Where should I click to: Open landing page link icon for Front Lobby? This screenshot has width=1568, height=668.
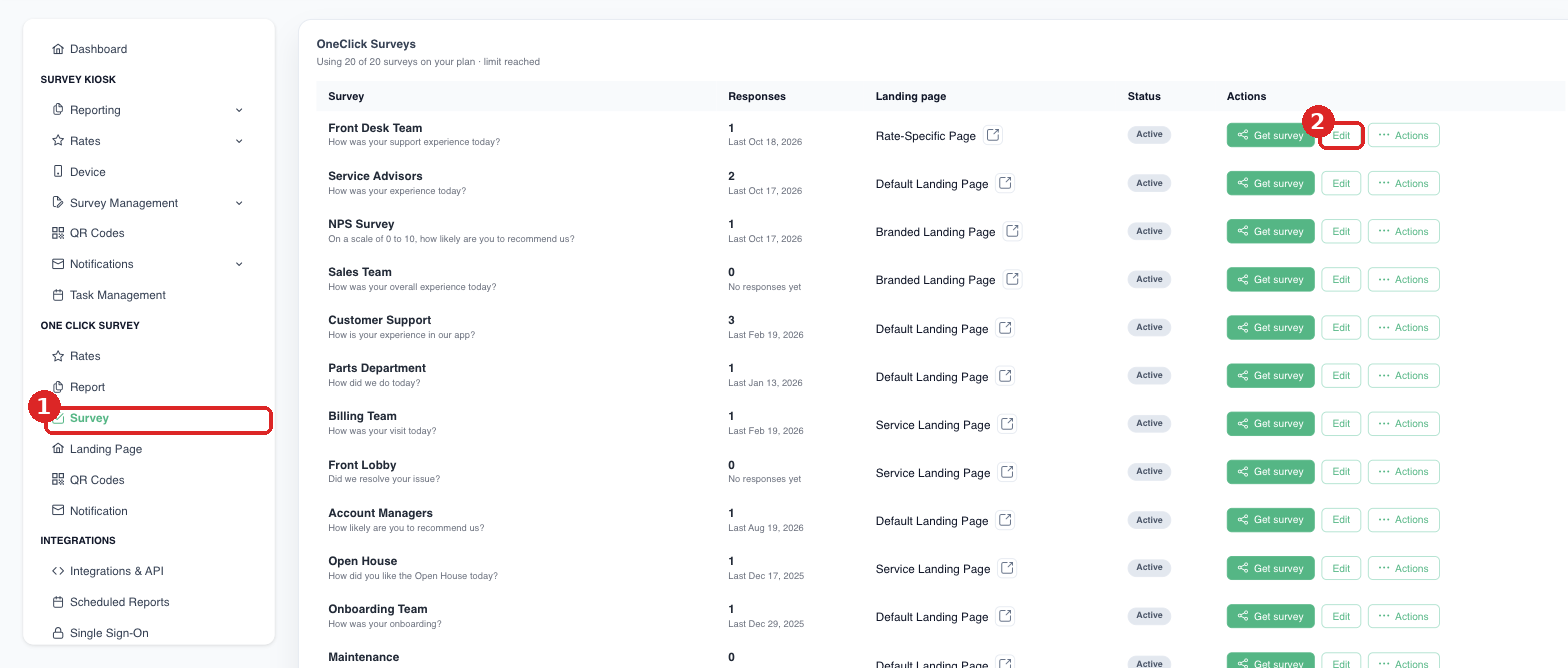point(1008,472)
